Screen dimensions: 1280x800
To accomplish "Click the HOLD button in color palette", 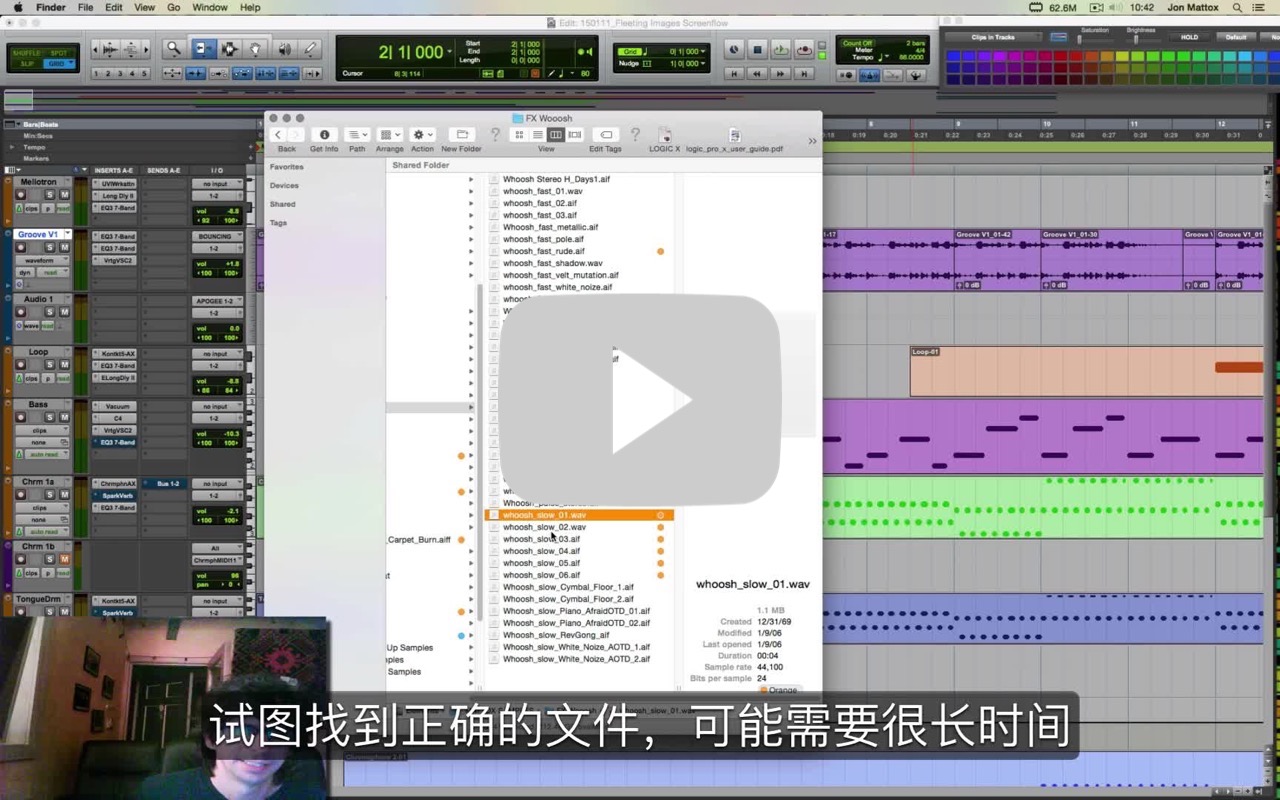I will coord(1189,37).
